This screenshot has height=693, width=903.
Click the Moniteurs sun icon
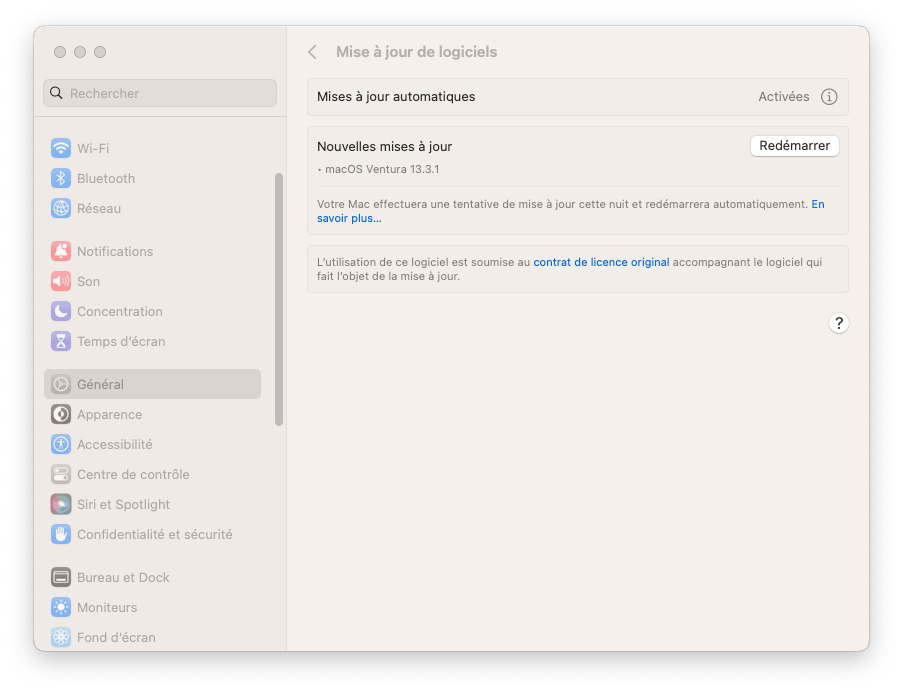pyautogui.click(x=61, y=607)
